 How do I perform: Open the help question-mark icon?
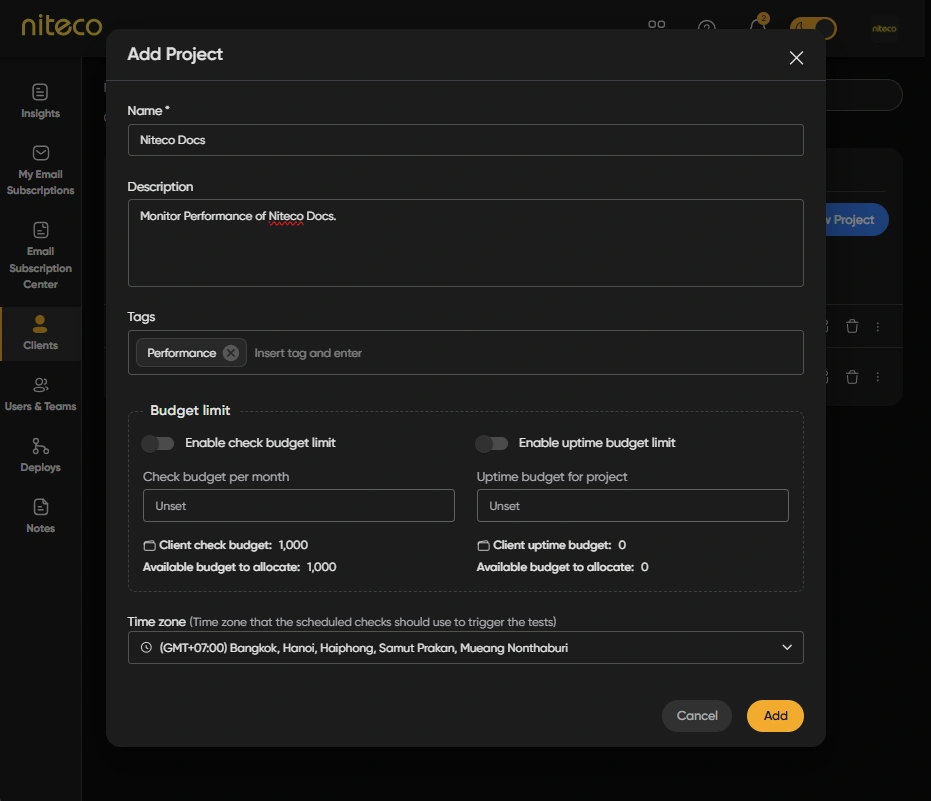[x=707, y=27]
